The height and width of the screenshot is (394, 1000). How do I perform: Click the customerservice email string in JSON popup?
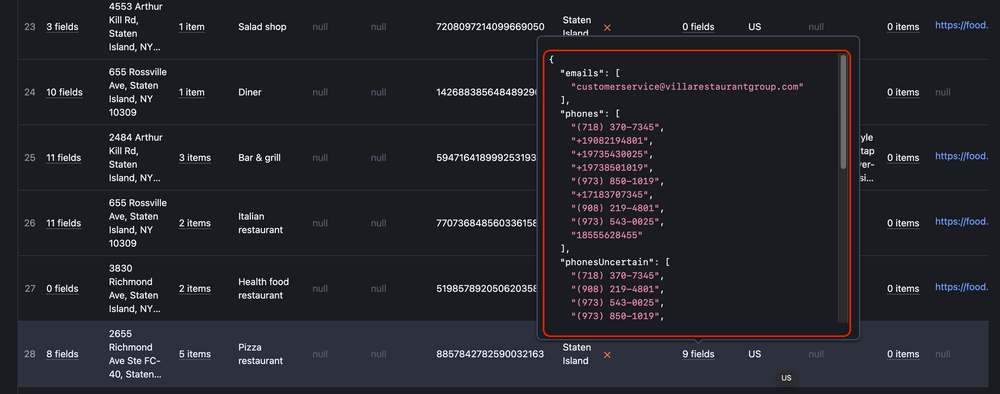click(x=687, y=87)
